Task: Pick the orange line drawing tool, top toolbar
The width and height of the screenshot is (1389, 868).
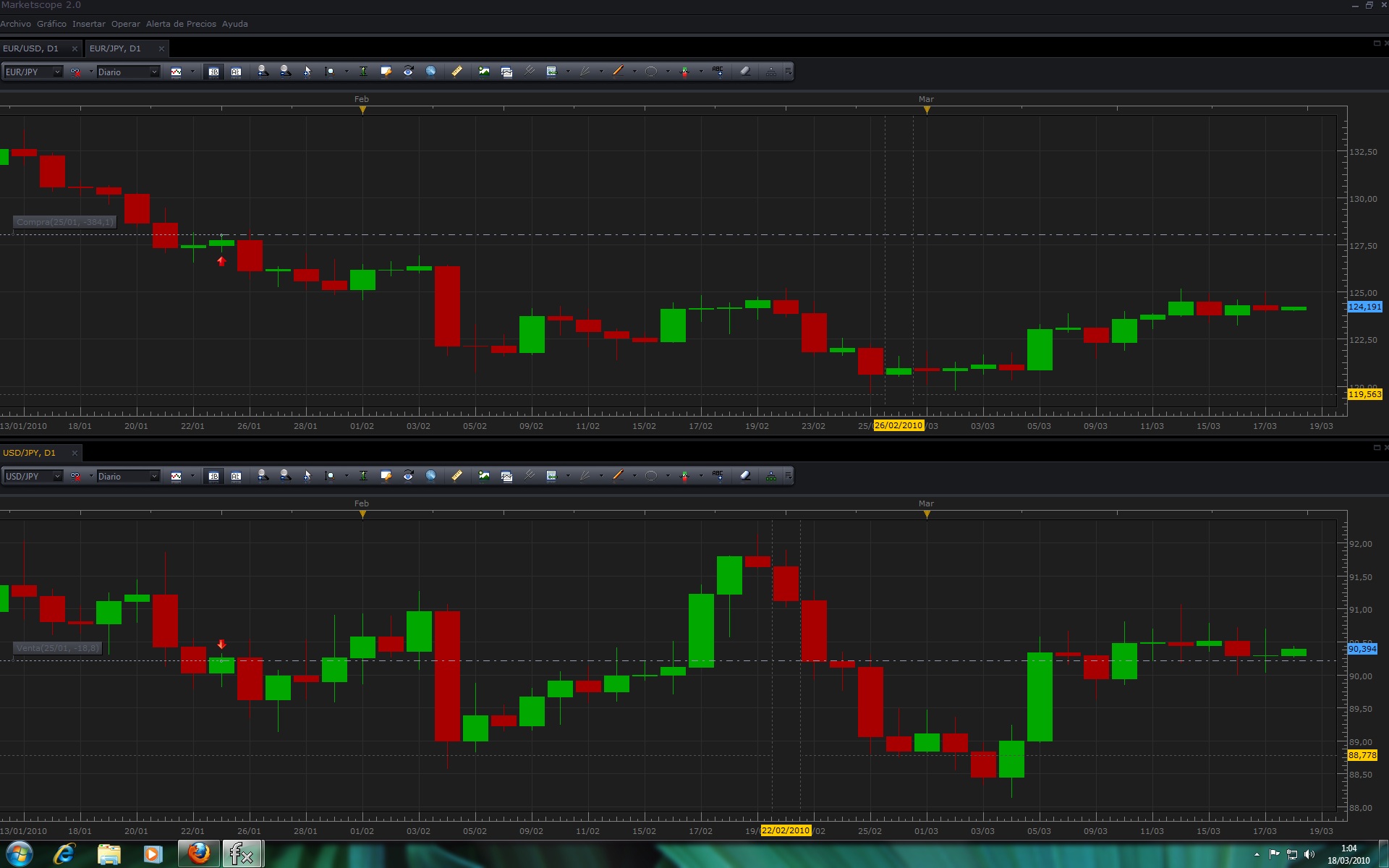Action: [x=618, y=71]
